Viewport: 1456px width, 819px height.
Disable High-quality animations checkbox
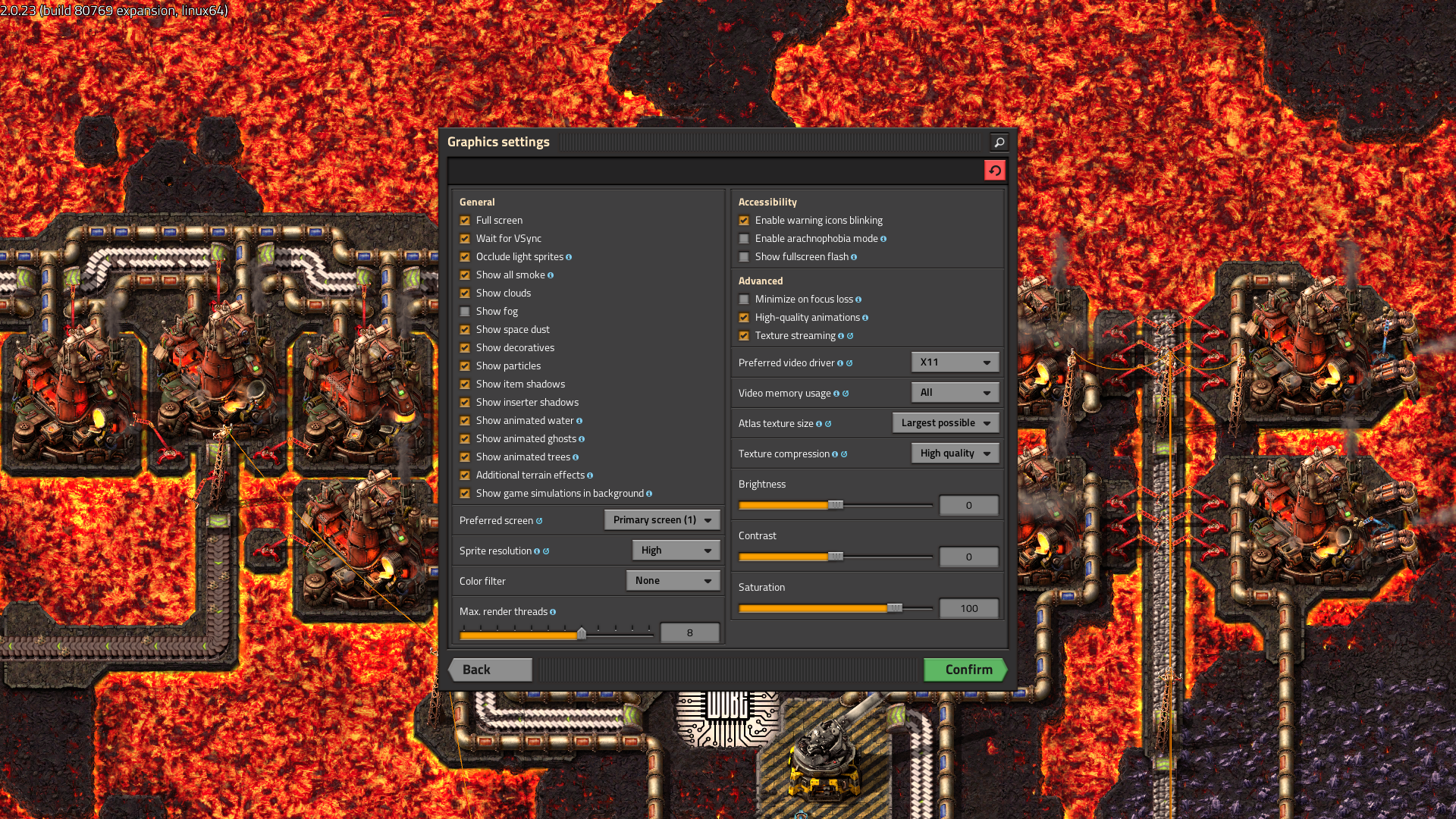click(744, 318)
